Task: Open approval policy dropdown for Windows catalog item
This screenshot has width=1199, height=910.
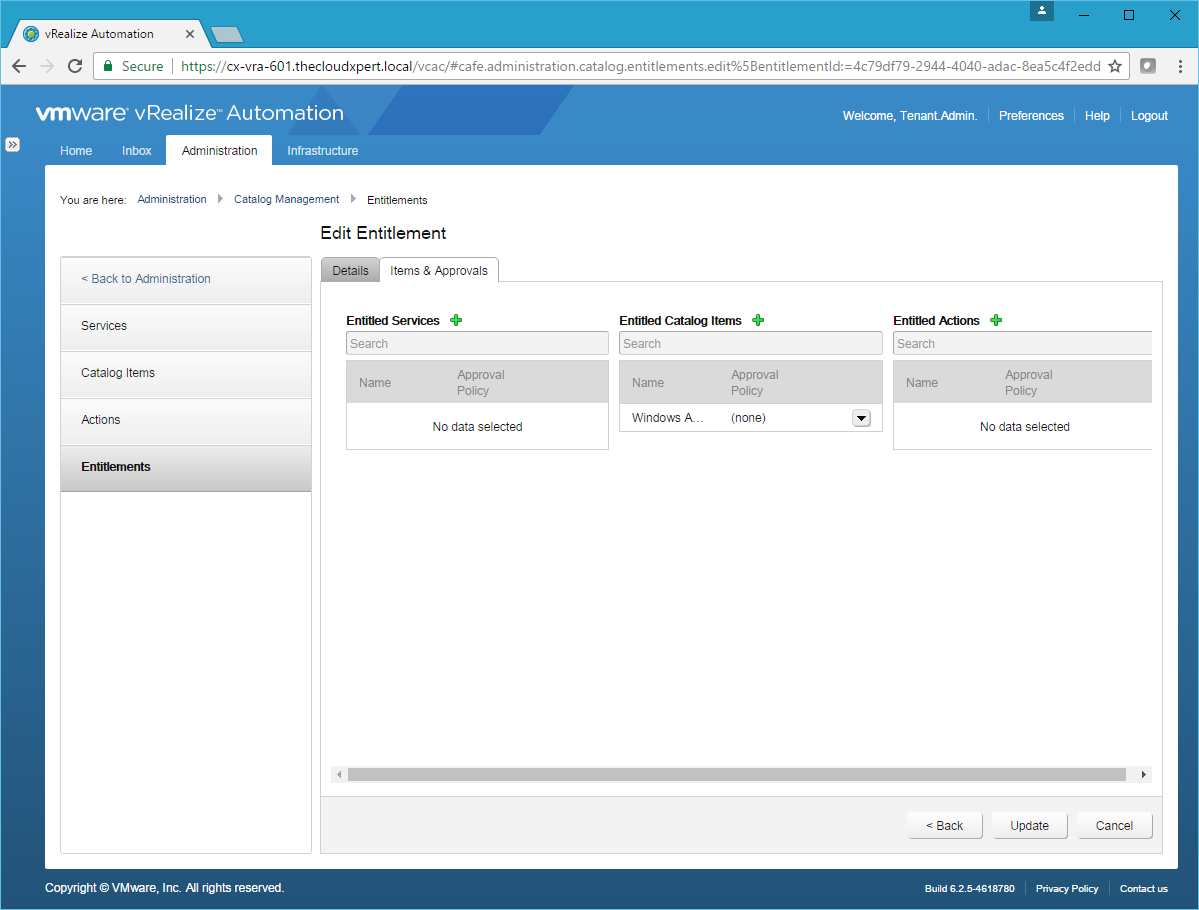Action: point(861,418)
